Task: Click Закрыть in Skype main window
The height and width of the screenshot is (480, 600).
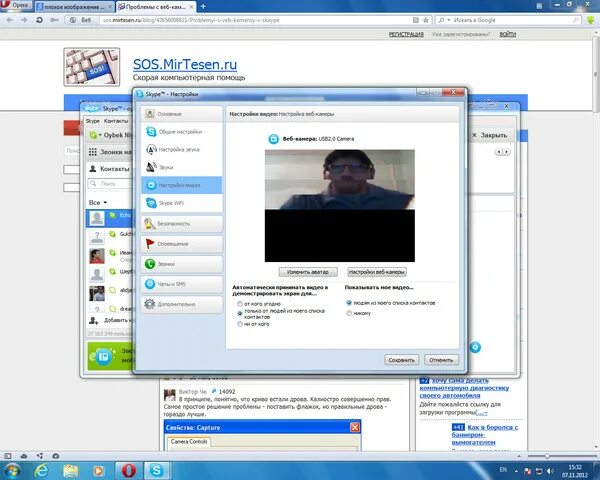Action: click(x=489, y=135)
